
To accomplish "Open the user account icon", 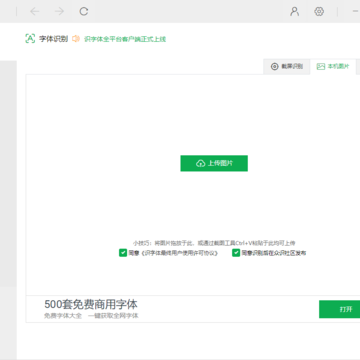I will [294, 12].
